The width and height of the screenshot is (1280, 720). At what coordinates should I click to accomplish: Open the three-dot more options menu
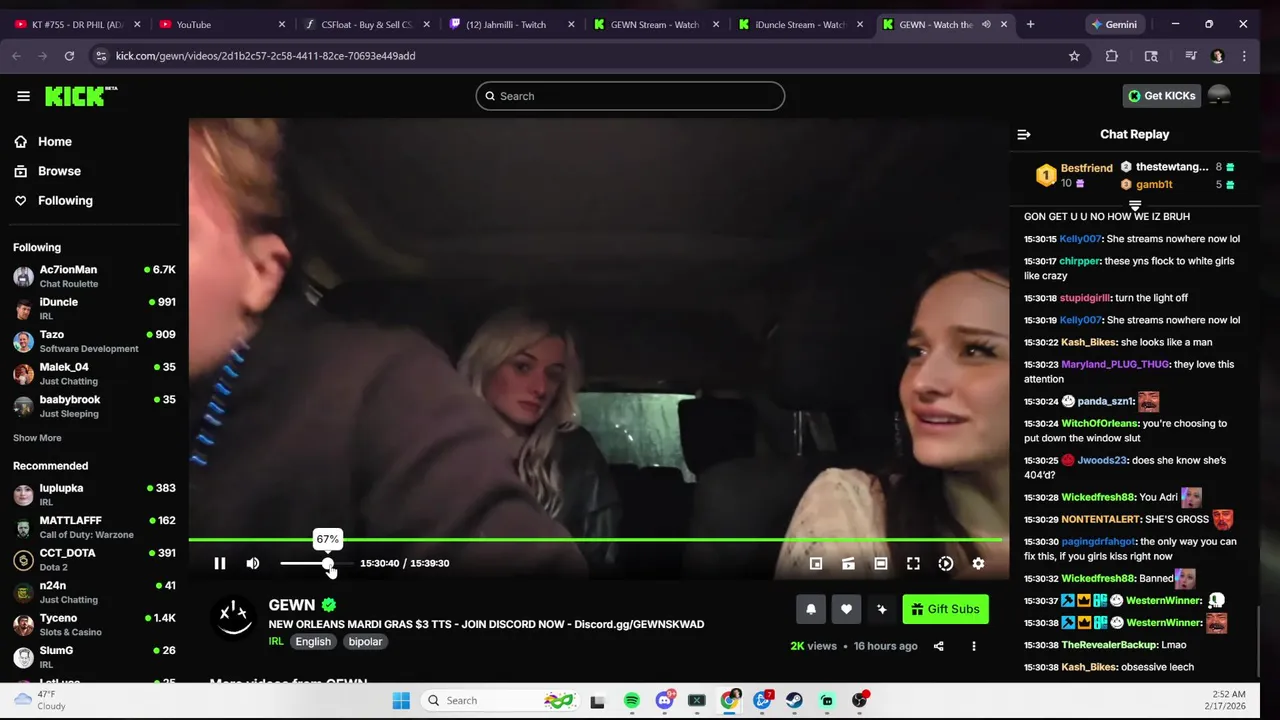pos(973,646)
